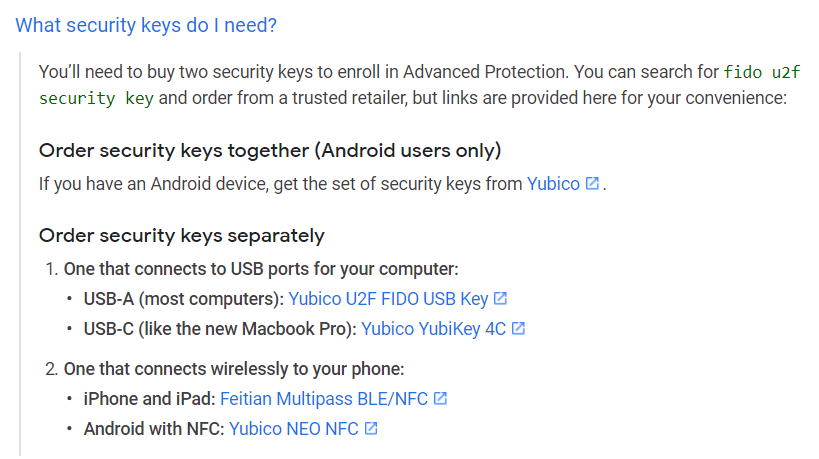
Task: Click 'One that connects wirelessly to your phone' item
Action: [x=234, y=369]
